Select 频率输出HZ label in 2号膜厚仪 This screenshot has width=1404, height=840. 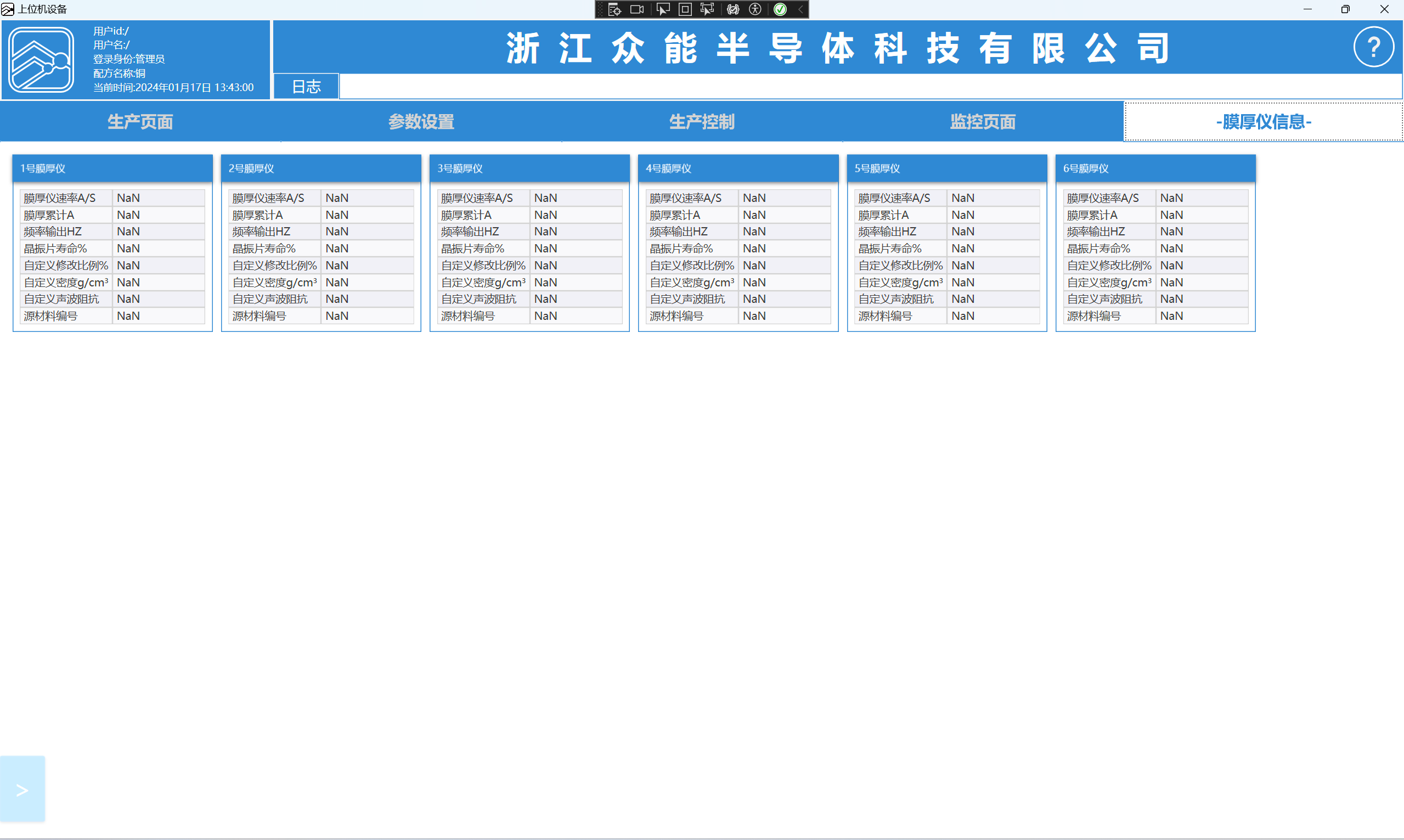pyautogui.click(x=275, y=232)
